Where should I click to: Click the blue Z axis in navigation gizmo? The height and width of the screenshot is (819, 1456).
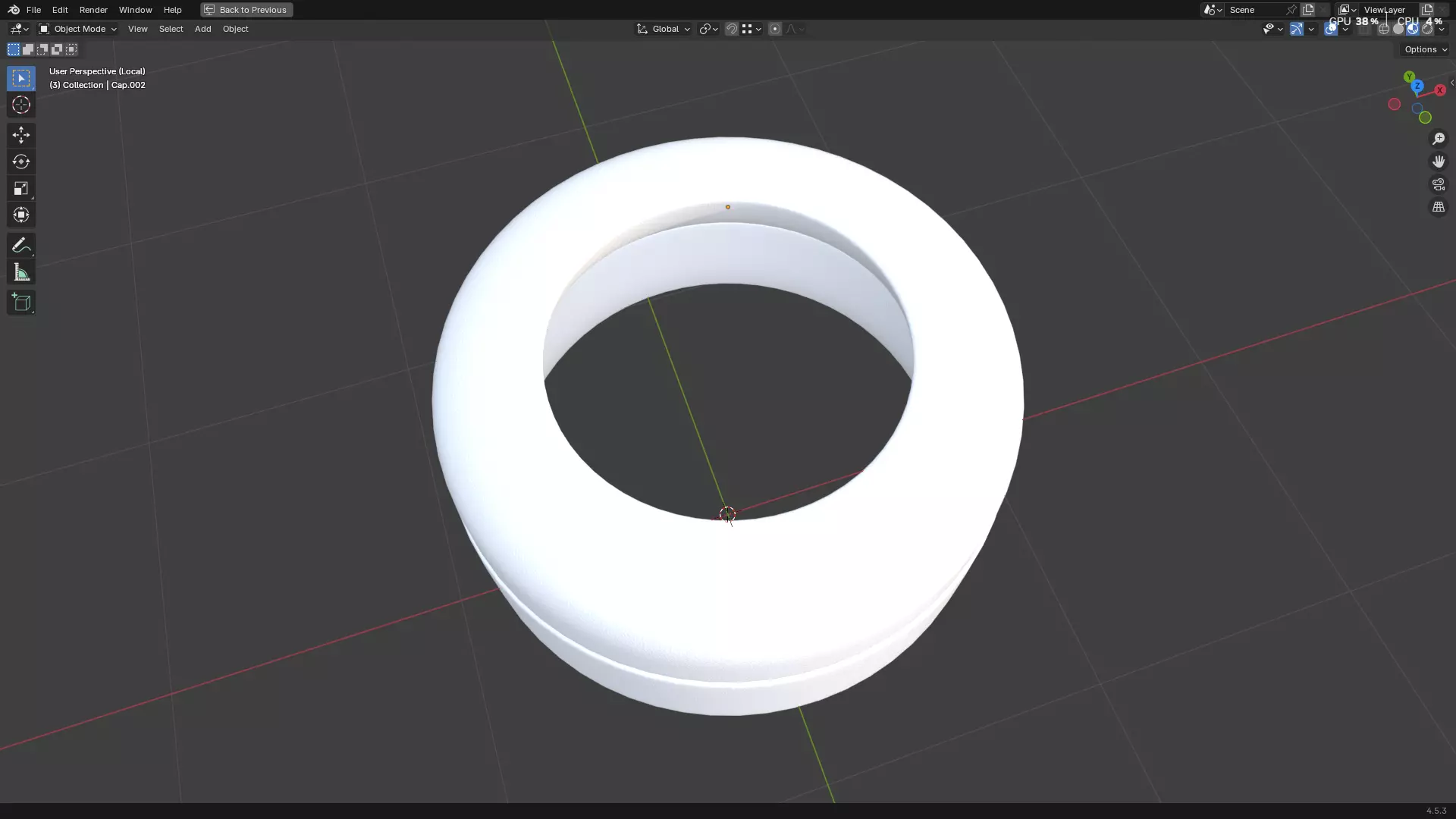(1417, 86)
